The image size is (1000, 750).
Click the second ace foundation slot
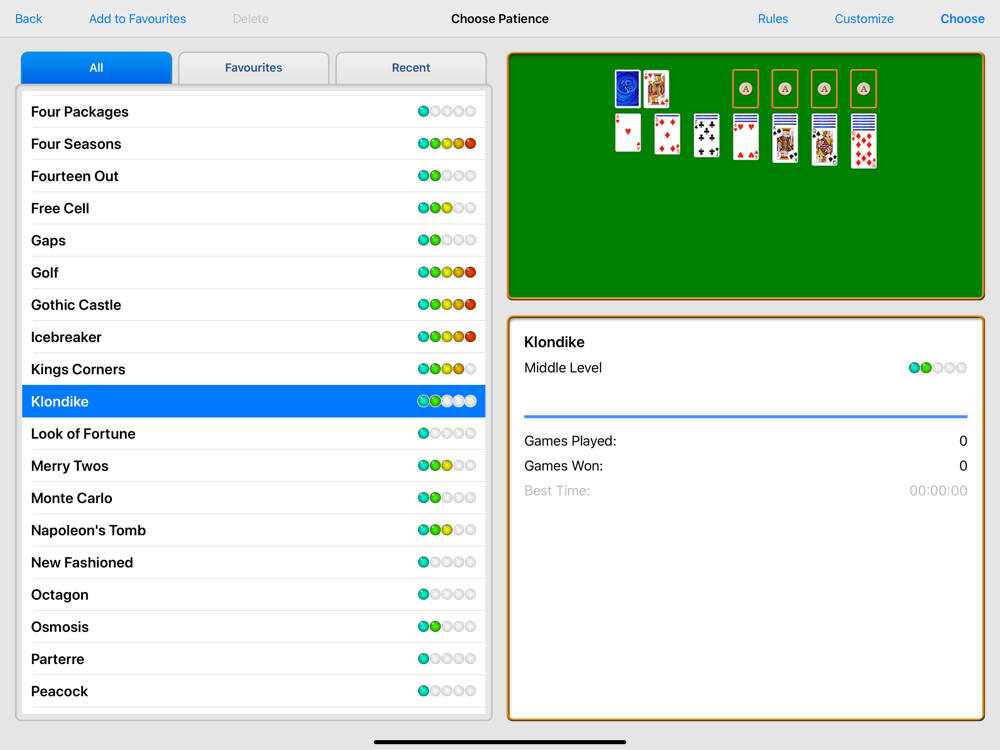coord(785,89)
